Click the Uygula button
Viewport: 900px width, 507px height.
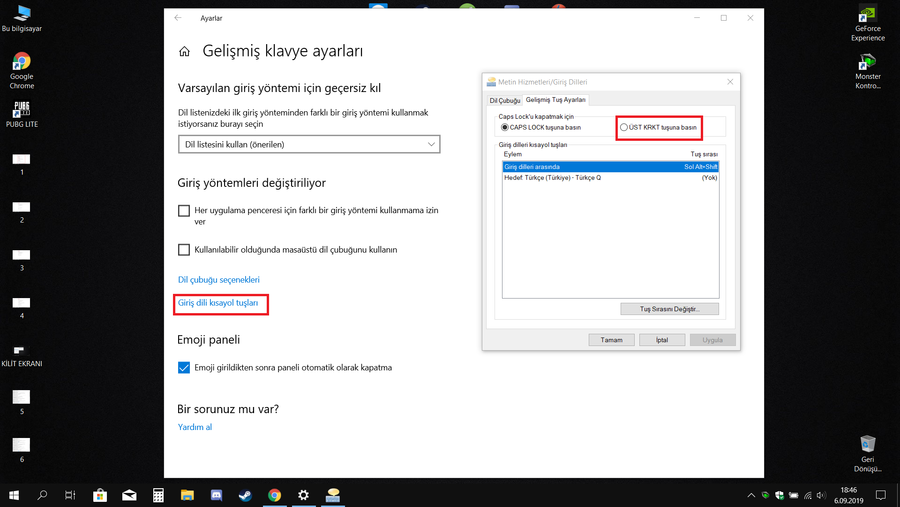(x=712, y=340)
